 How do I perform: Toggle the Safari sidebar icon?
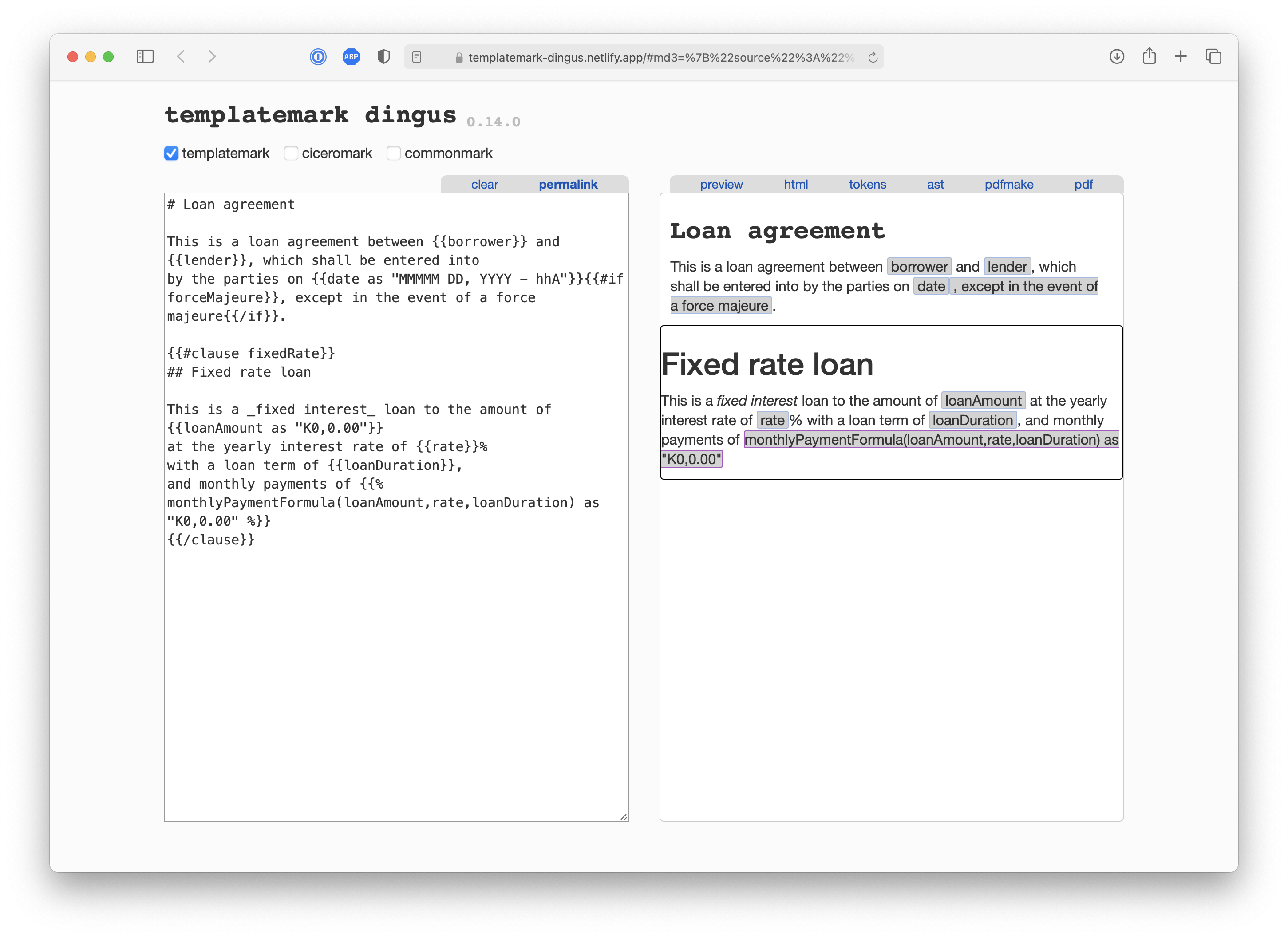pyautogui.click(x=145, y=56)
